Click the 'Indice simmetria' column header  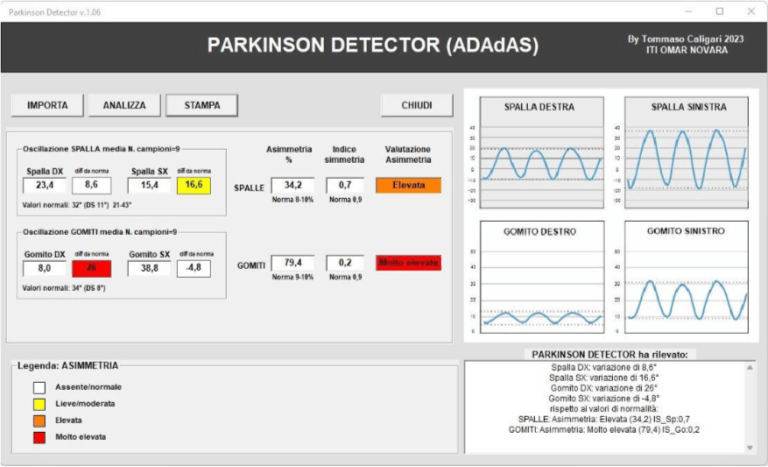pos(344,154)
